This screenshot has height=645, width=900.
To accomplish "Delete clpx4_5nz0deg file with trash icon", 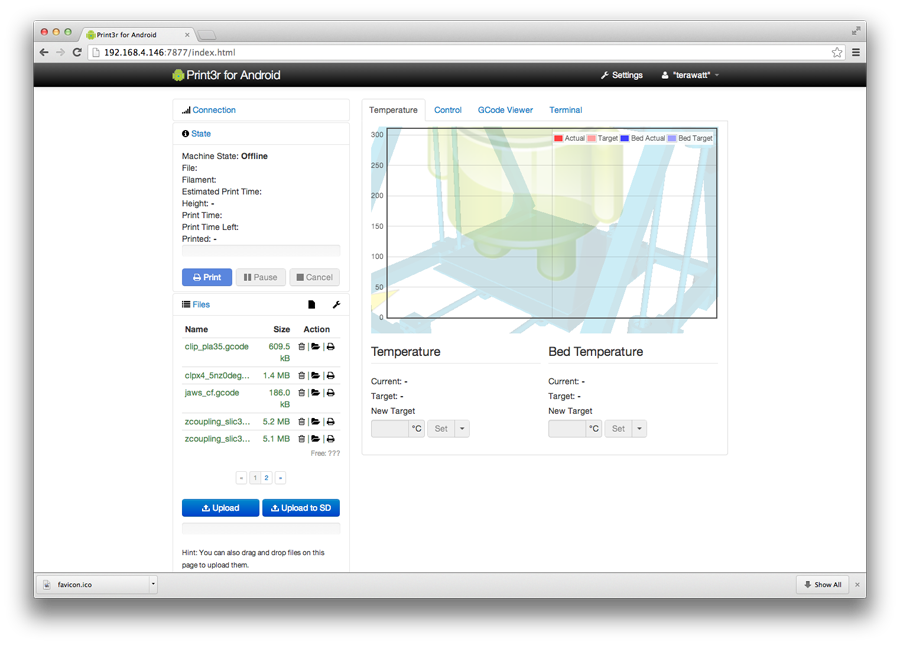I will point(301,375).
